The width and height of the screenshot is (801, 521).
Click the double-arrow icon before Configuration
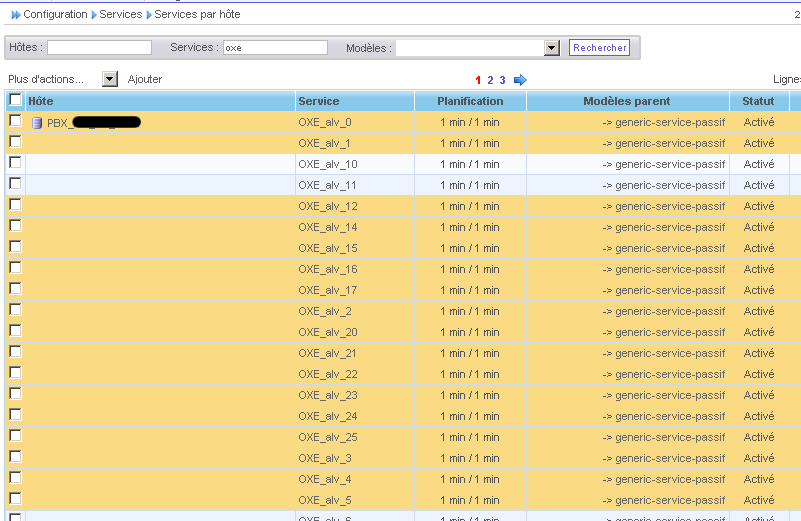coord(15,15)
